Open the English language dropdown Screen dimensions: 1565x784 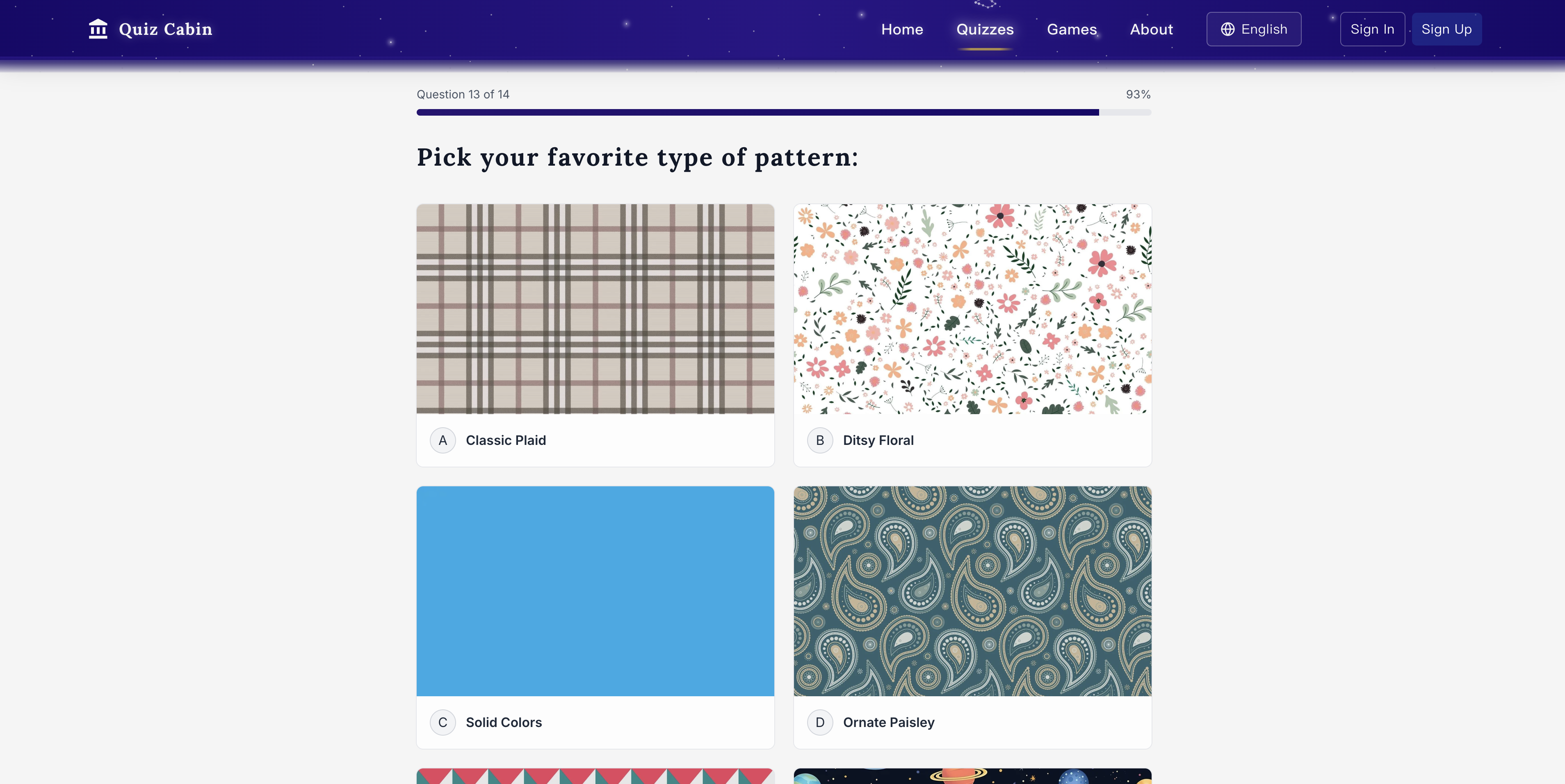pos(1253,29)
